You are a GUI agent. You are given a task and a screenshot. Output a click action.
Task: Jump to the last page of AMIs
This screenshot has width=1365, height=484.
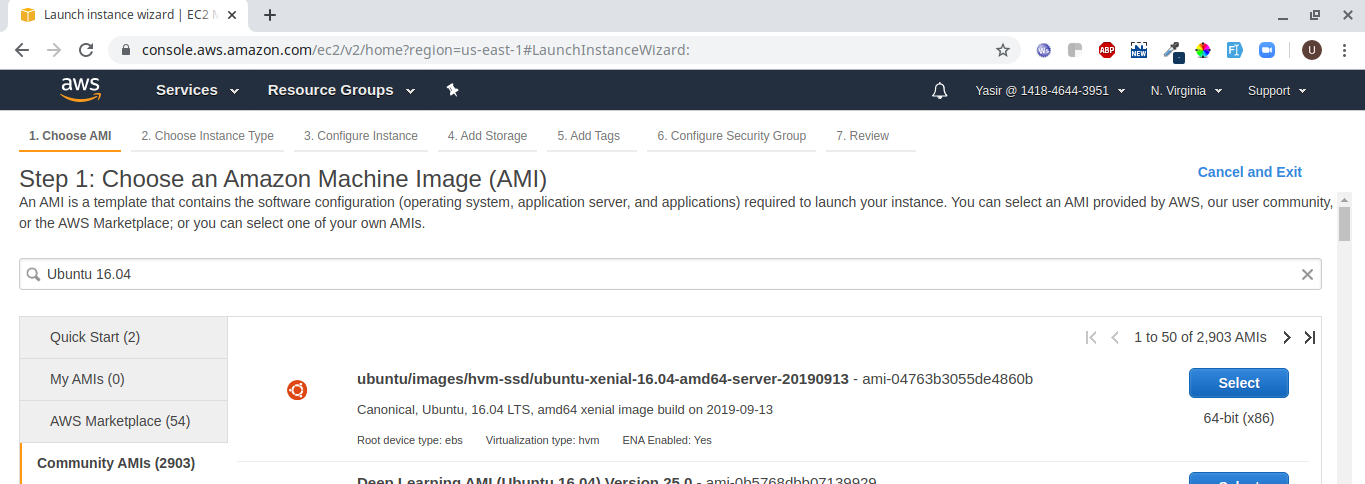(1310, 338)
